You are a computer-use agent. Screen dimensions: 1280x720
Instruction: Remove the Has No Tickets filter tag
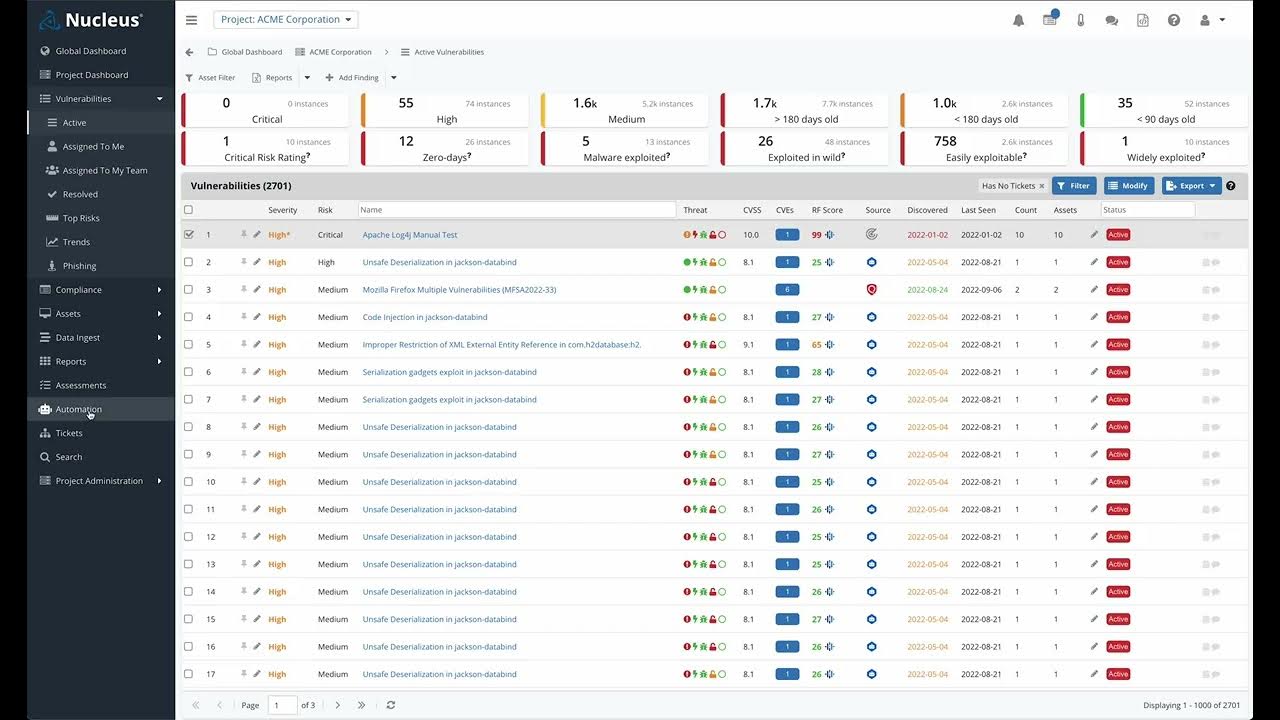(x=1041, y=186)
